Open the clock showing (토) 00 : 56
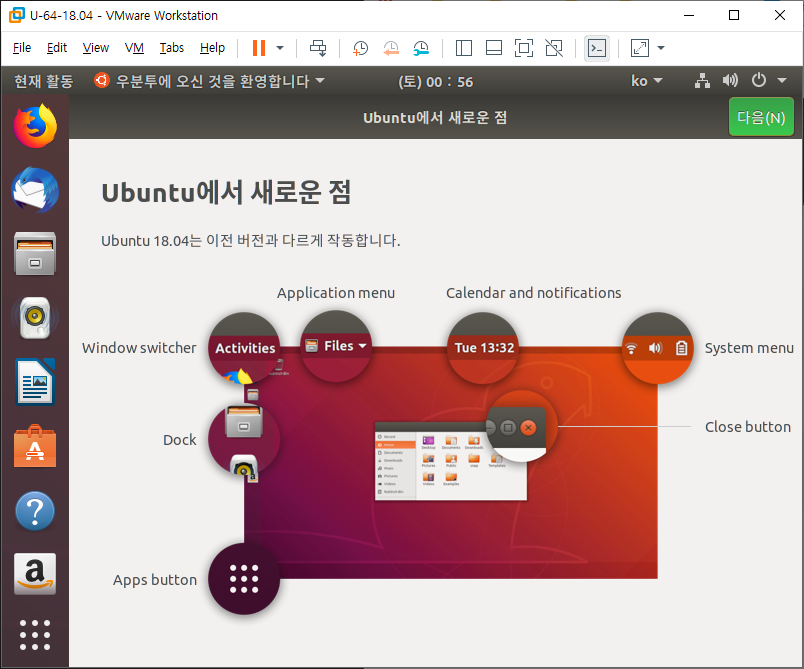Viewport: 804px width, 669px height. [436, 82]
